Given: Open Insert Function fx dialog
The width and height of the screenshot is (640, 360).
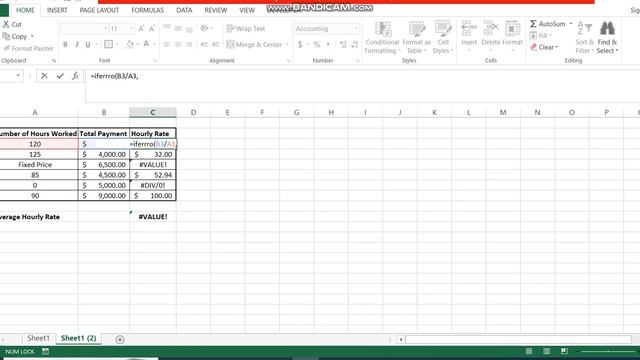Looking at the screenshot, I should [75, 76].
